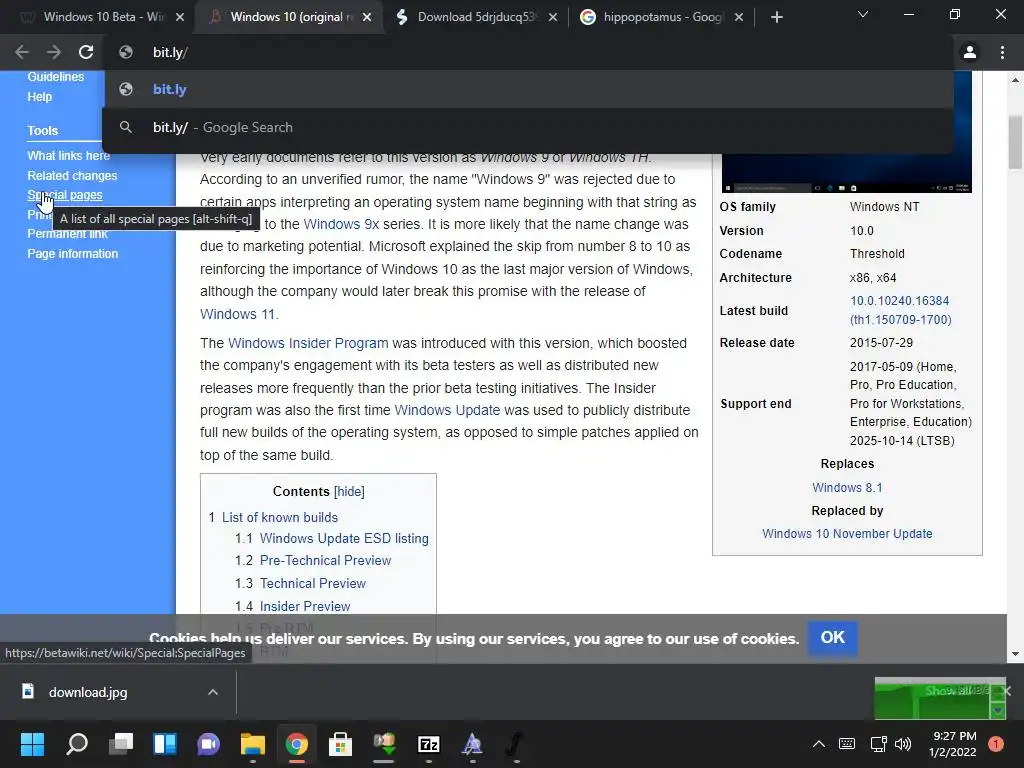Jump to List of known builds
Viewport: 1024px width, 768px height.
click(280, 517)
